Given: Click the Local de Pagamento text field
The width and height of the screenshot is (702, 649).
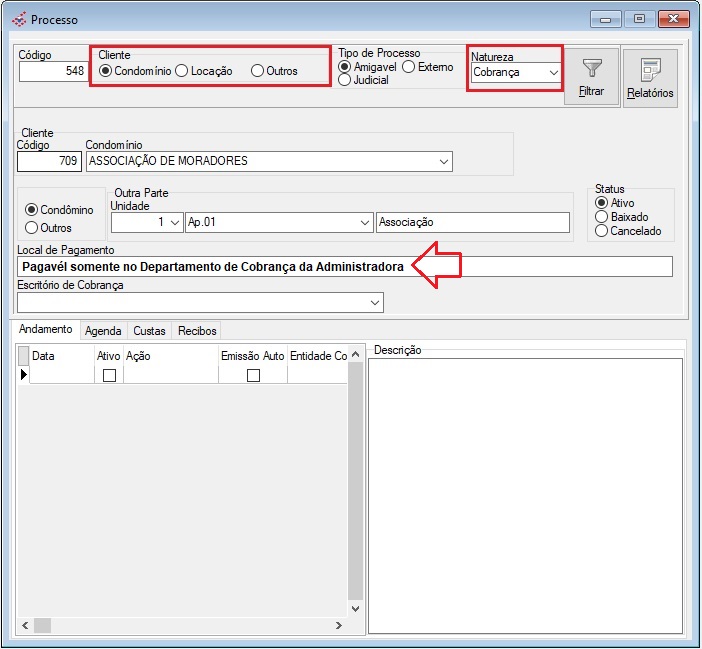Looking at the screenshot, I should pyautogui.click(x=345, y=267).
